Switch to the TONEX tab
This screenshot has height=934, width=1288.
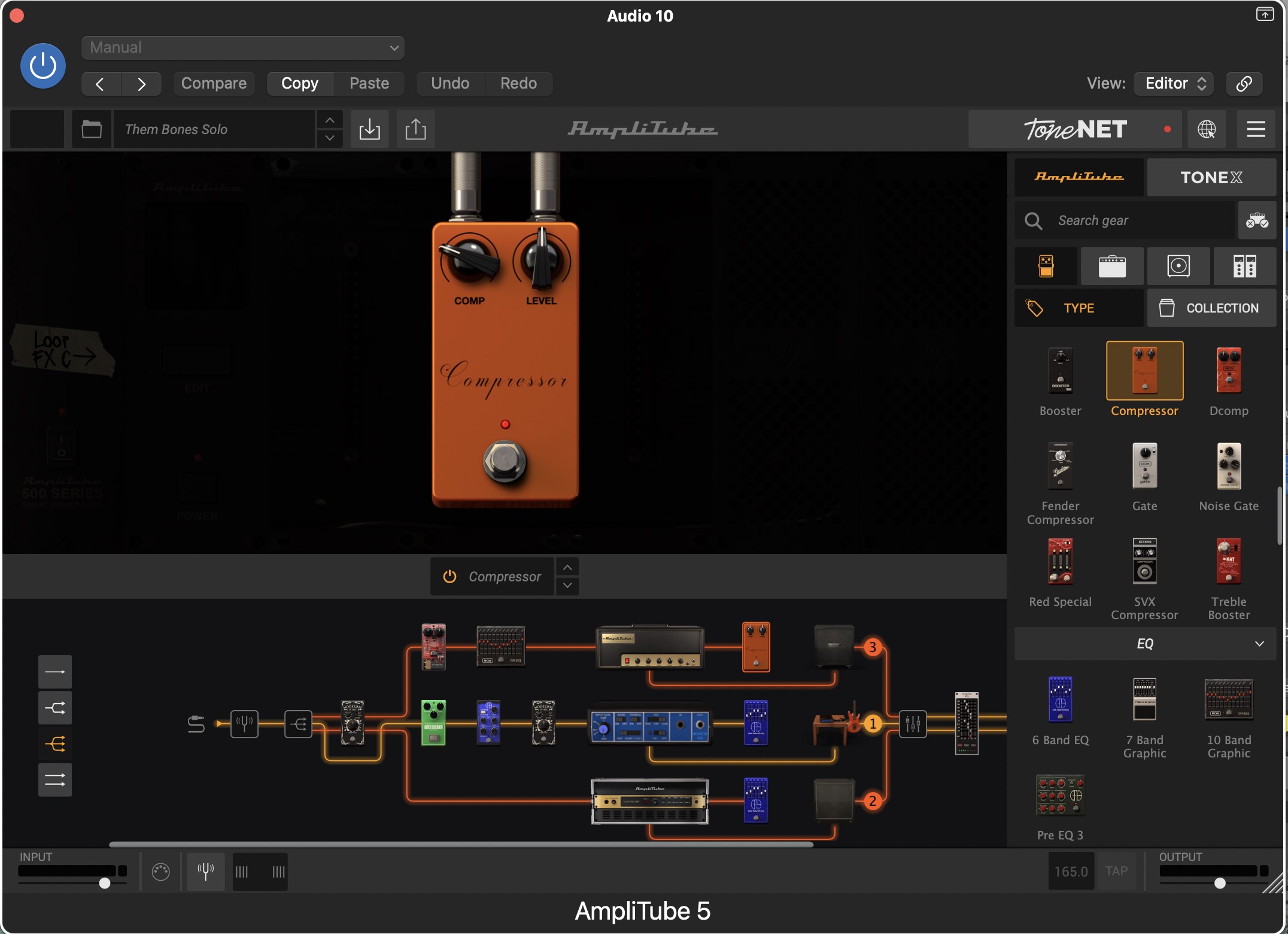coord(1211,177)
